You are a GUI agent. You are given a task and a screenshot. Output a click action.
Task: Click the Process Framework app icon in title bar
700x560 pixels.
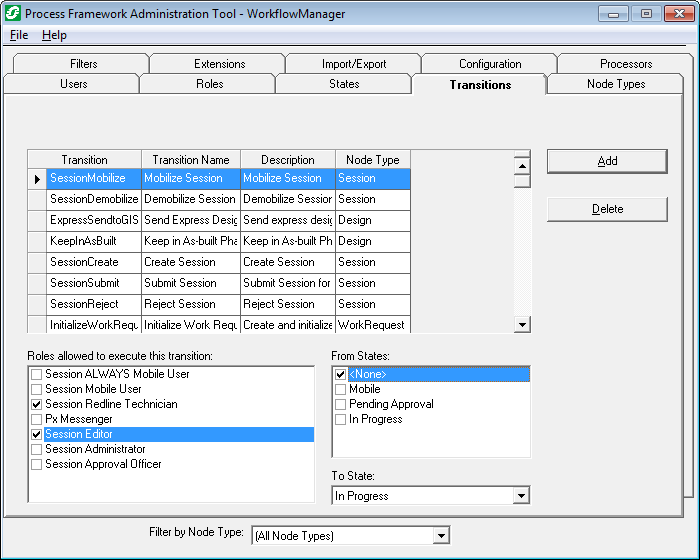tap(13, 14)
